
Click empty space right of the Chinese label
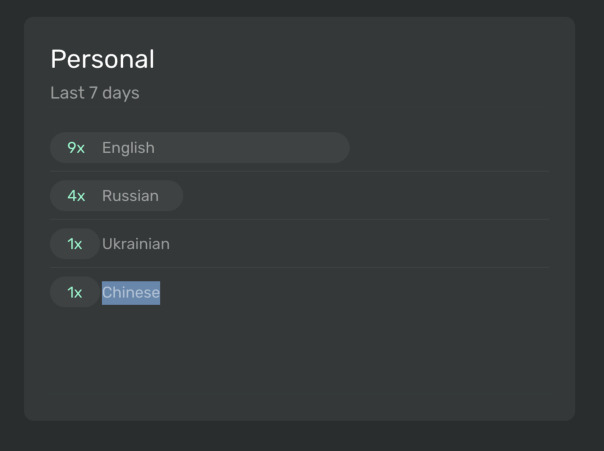tap(360, 292)
